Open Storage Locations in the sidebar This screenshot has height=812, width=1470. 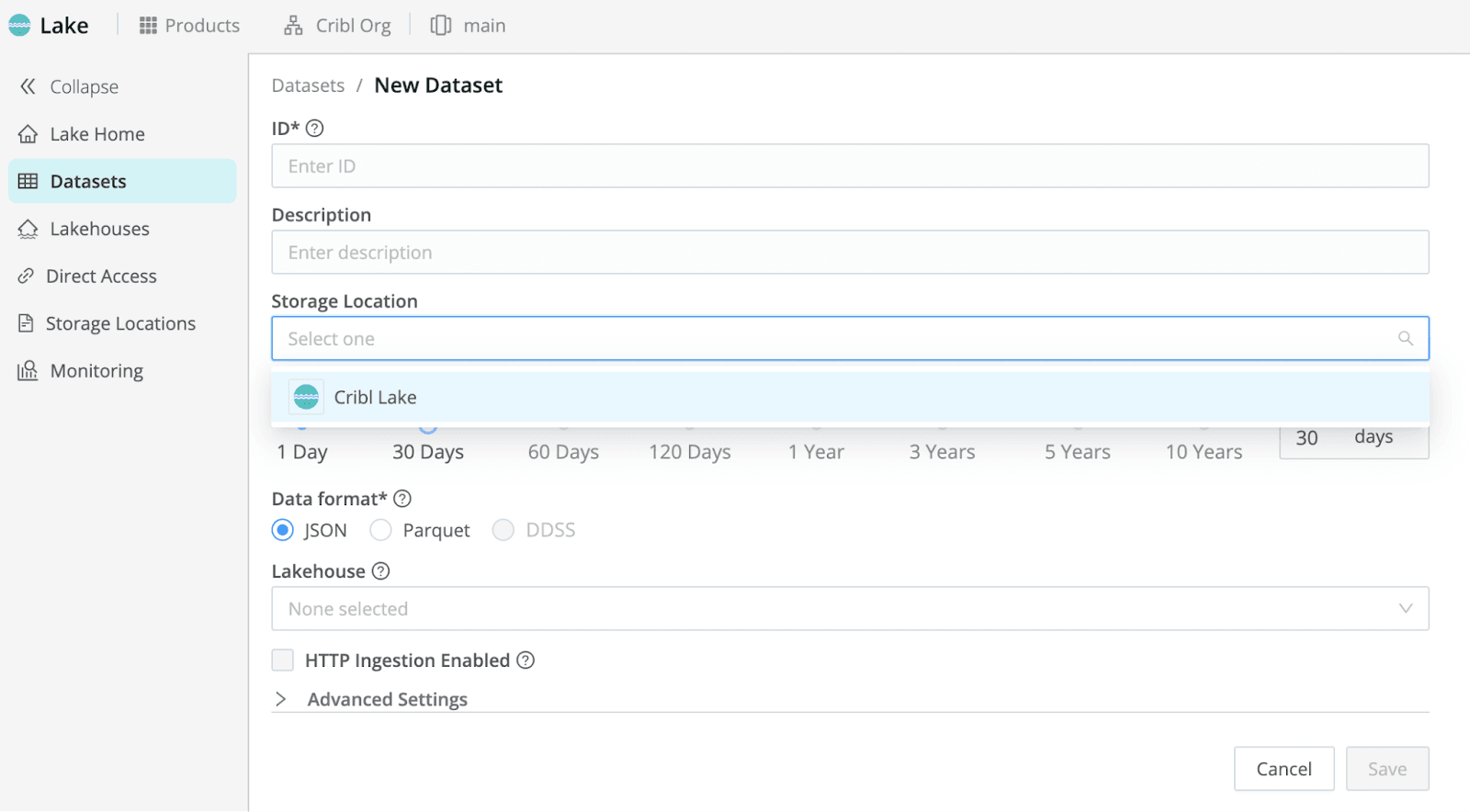coord(120,323)
